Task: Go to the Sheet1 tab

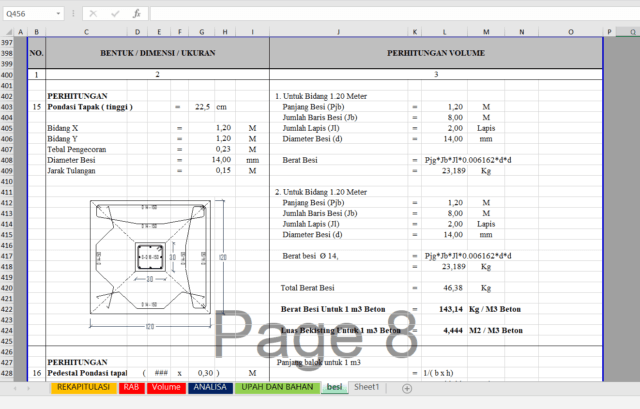Action: 366,387
